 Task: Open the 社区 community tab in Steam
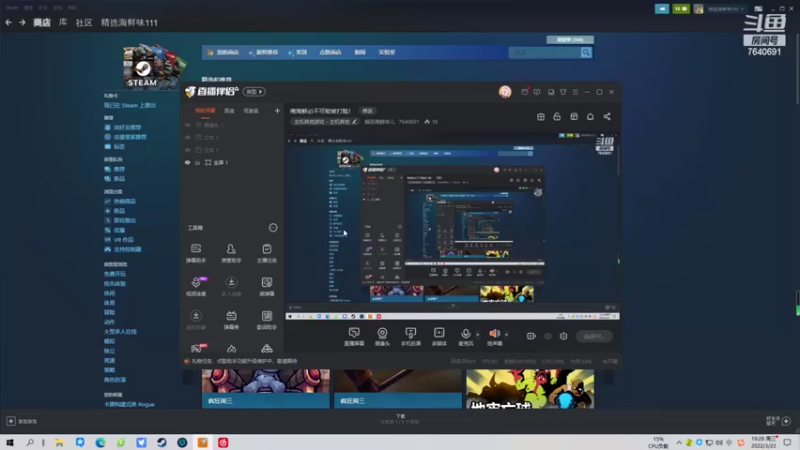coord(84,22)
